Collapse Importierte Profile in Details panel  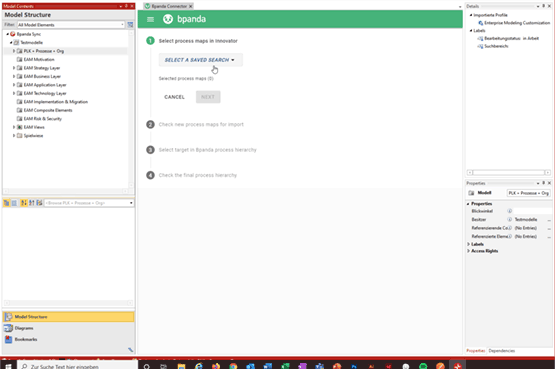tap(471, 15)
